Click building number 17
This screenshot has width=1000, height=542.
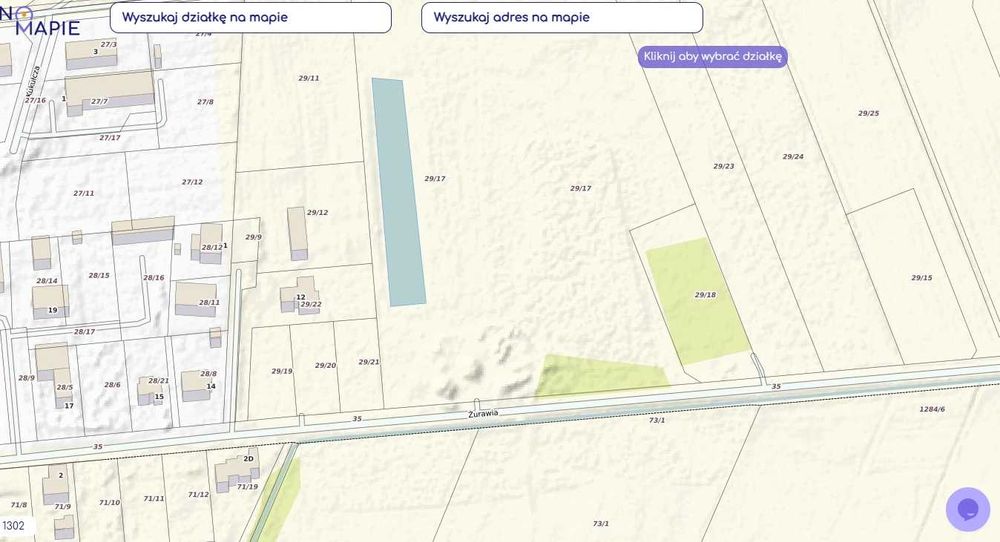coord(69,406)
